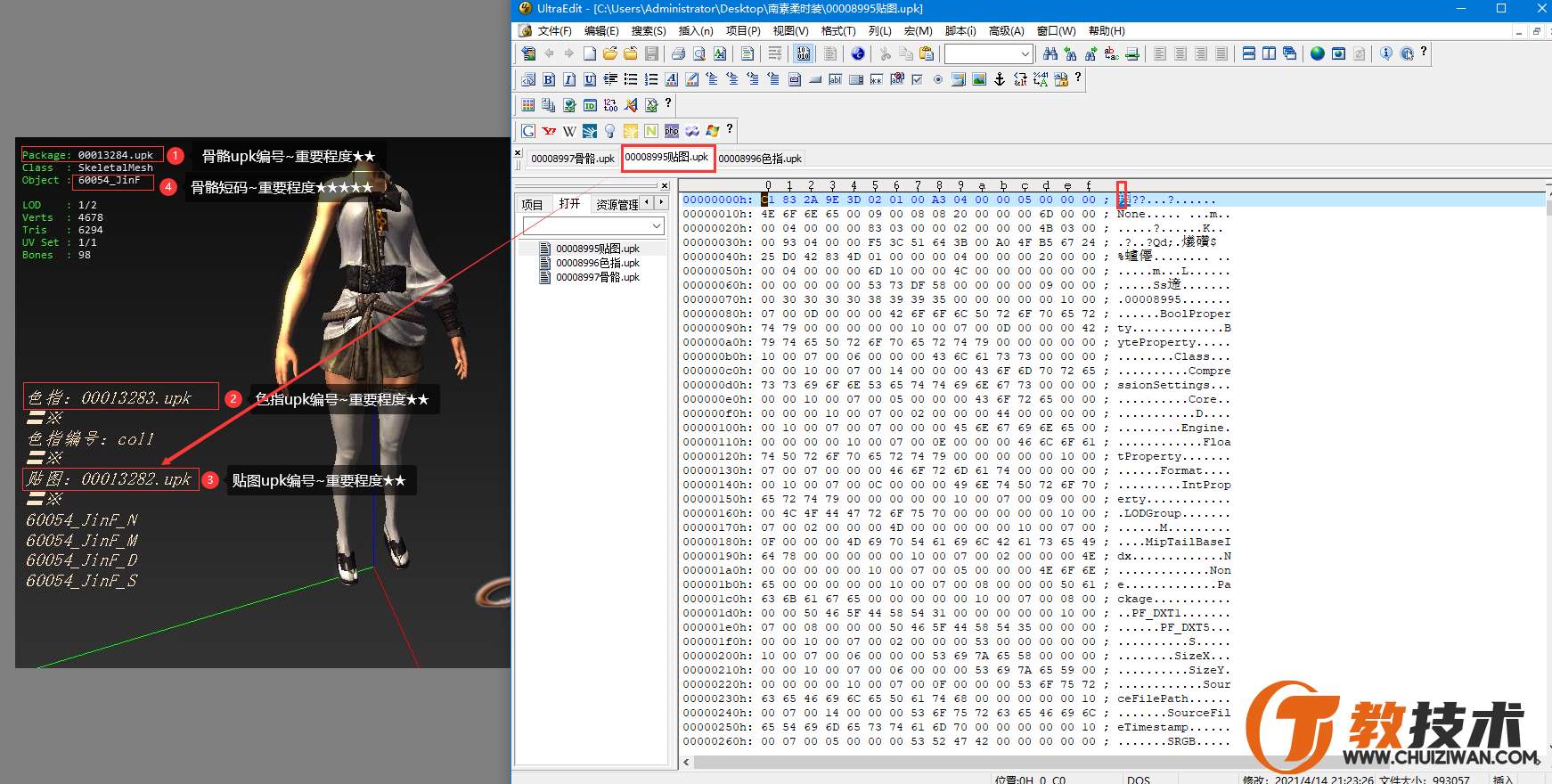Click the Wikipedia W icon
Viewport: 1552px width, 784px height.
[569, 132]
